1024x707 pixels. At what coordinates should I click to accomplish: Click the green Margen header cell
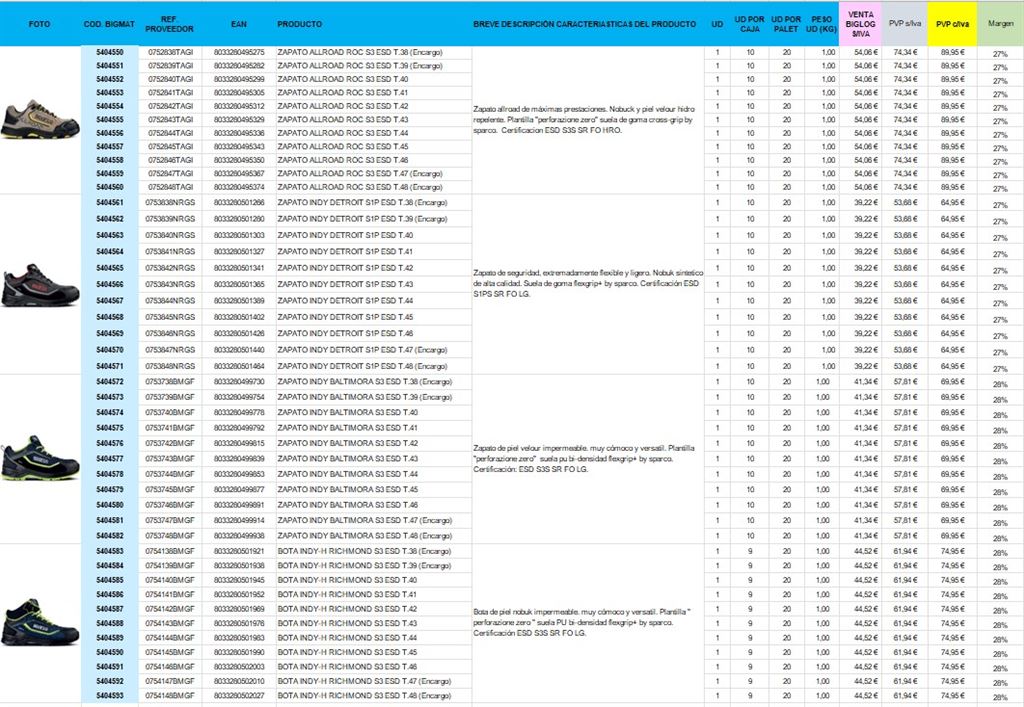[x=1000, y=23]
